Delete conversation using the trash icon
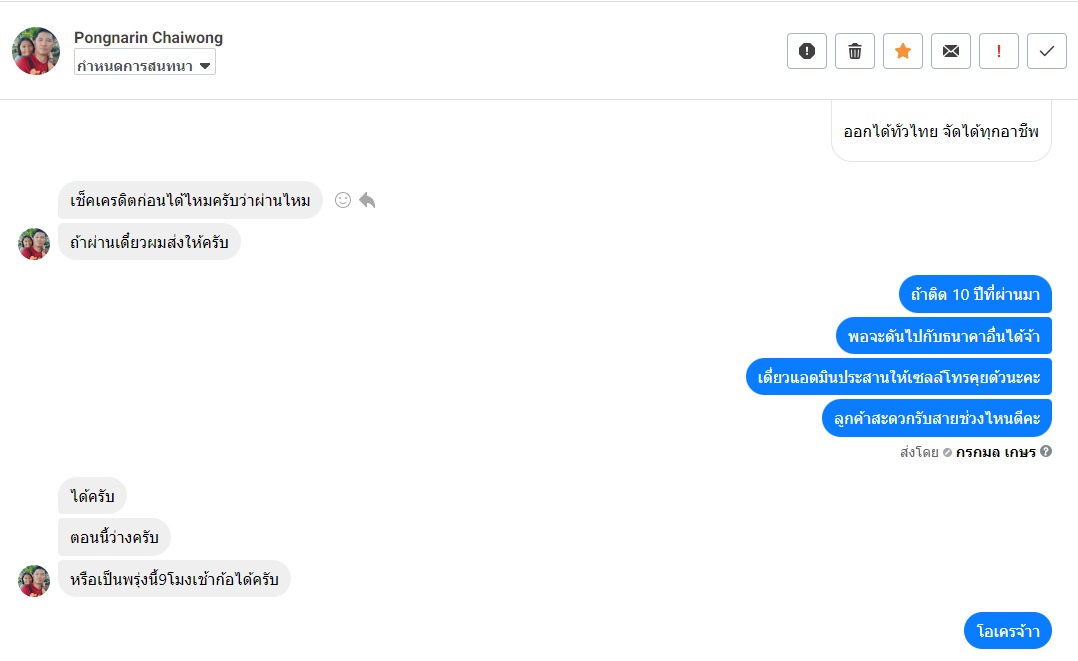Screen dimensions: 1078x661 pos(854,51)
